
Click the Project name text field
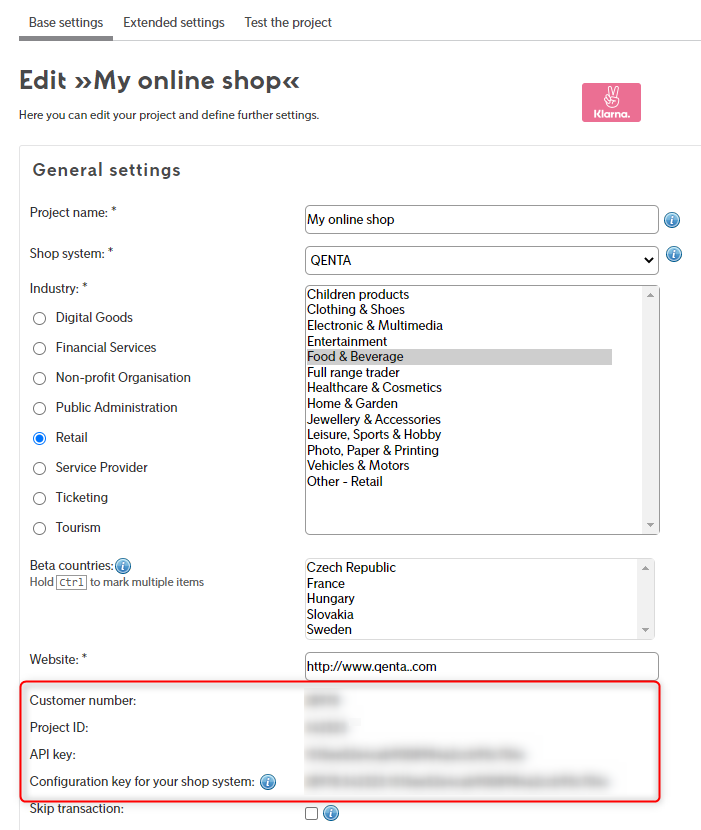[481, 220]
